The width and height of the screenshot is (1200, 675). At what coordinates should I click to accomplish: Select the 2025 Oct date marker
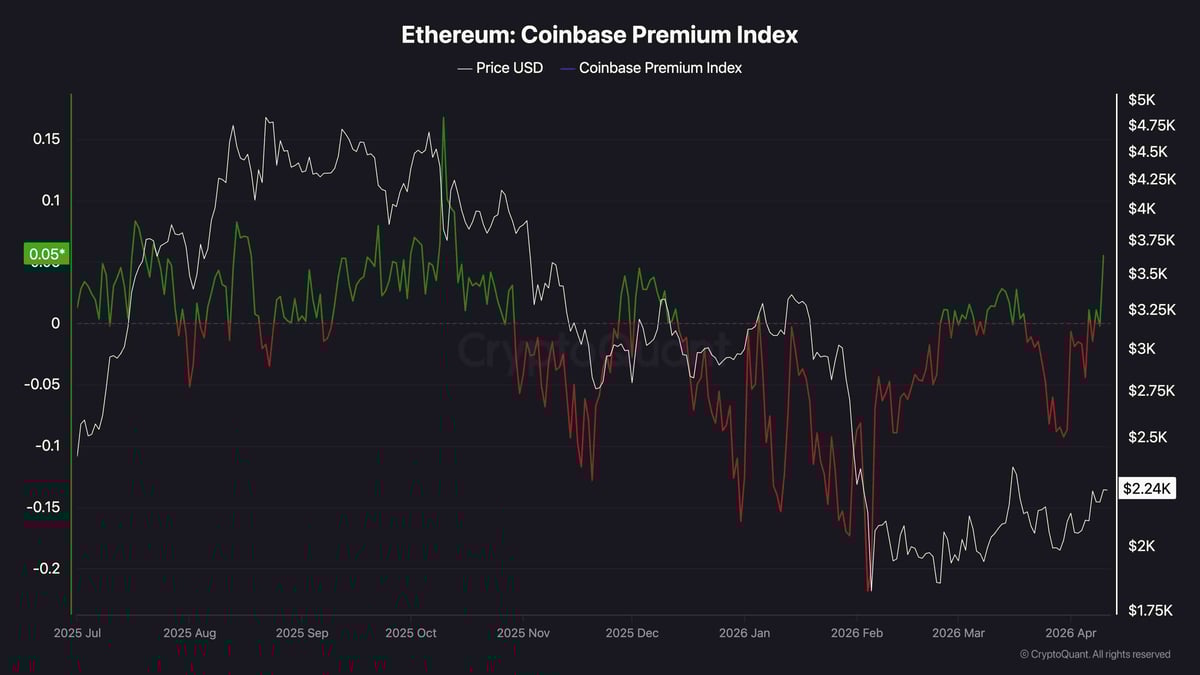pyautogui.click(x=411, y=633)
